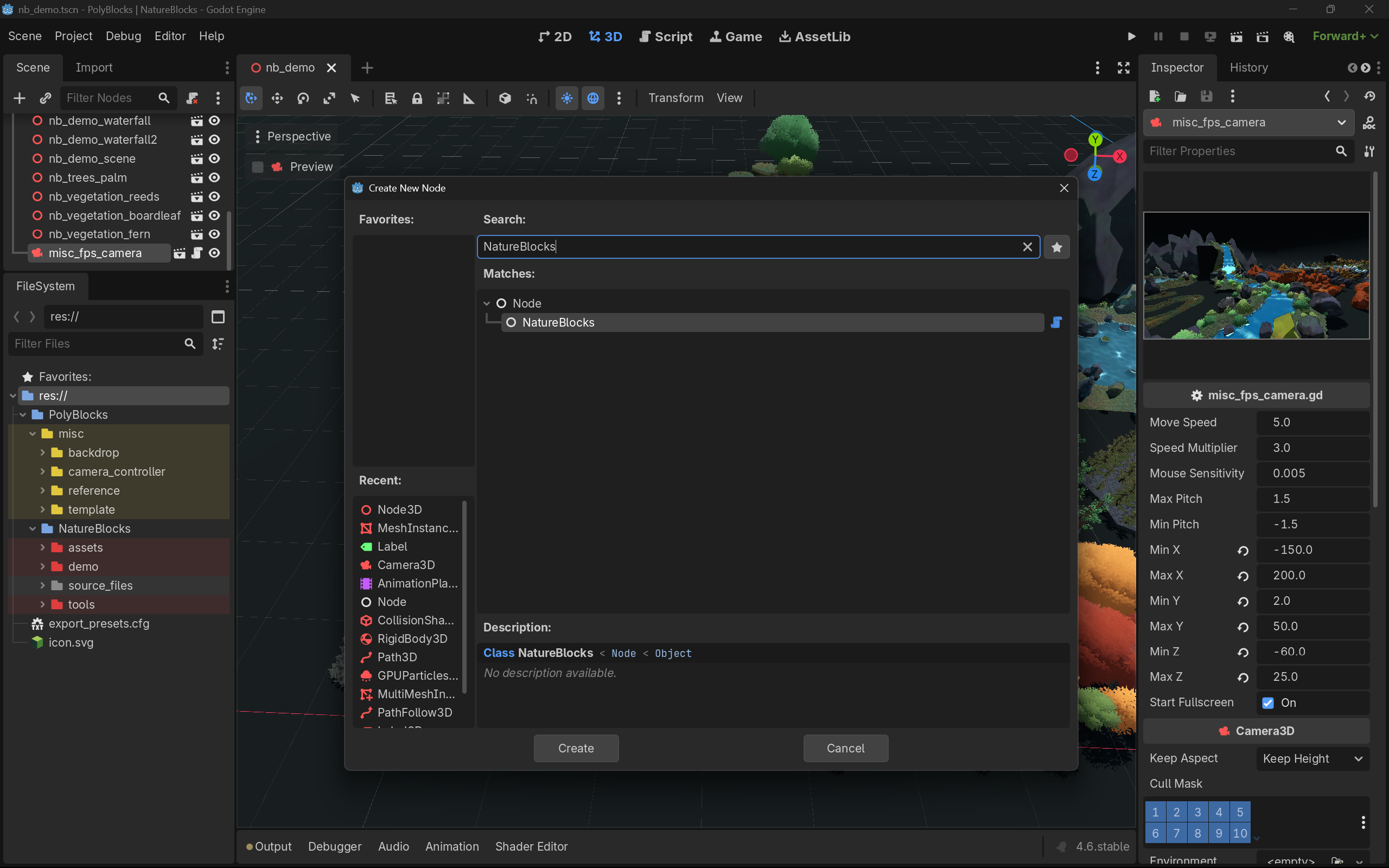Switch to the AssetLib workspace
Viewport: 1389px width, 868px height.
click(x=814, y=37)
